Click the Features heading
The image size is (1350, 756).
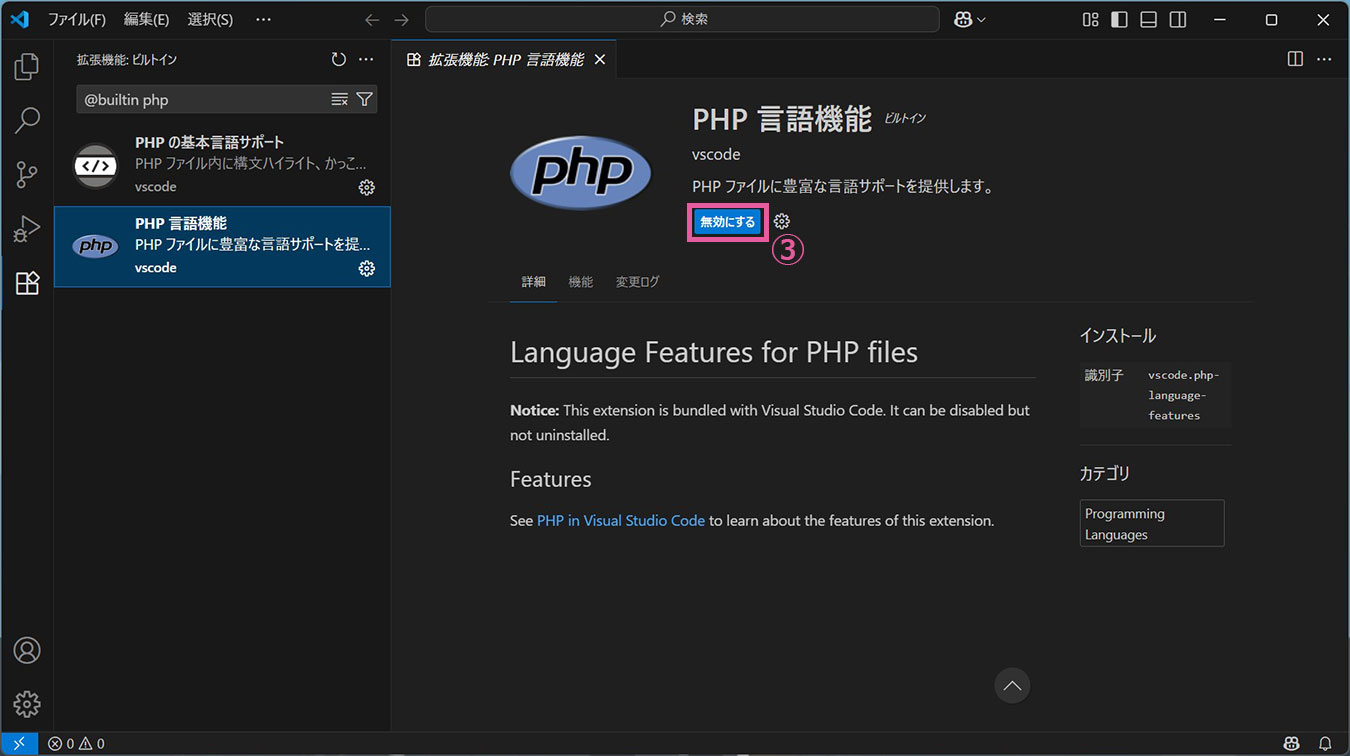(x=550, y=480)
